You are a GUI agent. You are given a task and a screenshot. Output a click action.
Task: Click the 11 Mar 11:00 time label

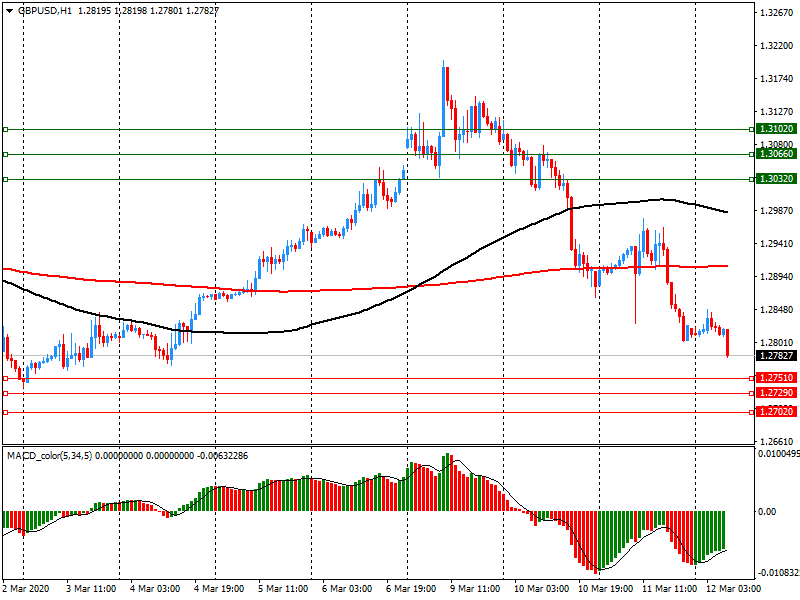coord(669,589)
